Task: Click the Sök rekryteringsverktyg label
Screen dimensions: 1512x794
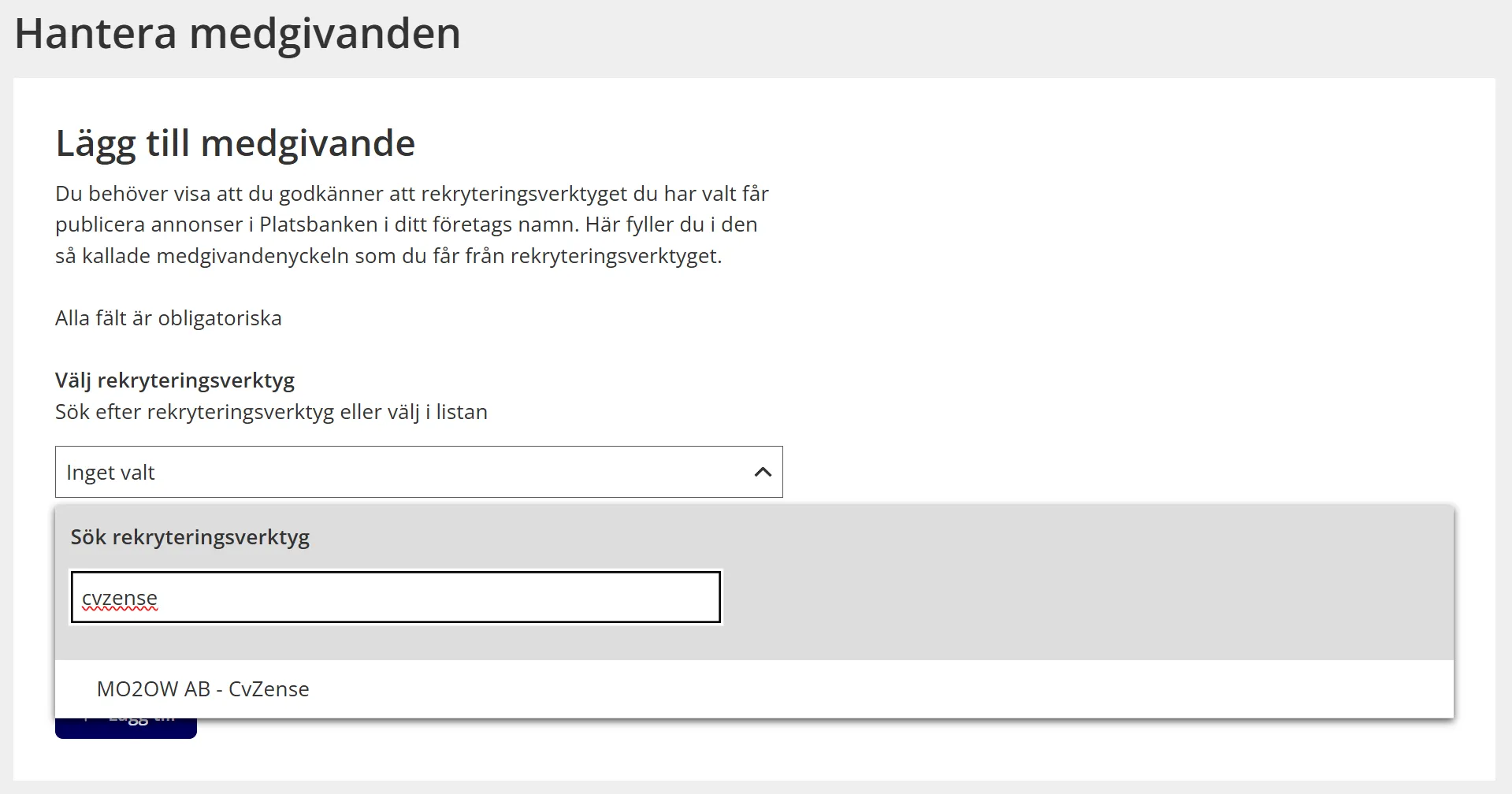Action: (x=189, y=536)
